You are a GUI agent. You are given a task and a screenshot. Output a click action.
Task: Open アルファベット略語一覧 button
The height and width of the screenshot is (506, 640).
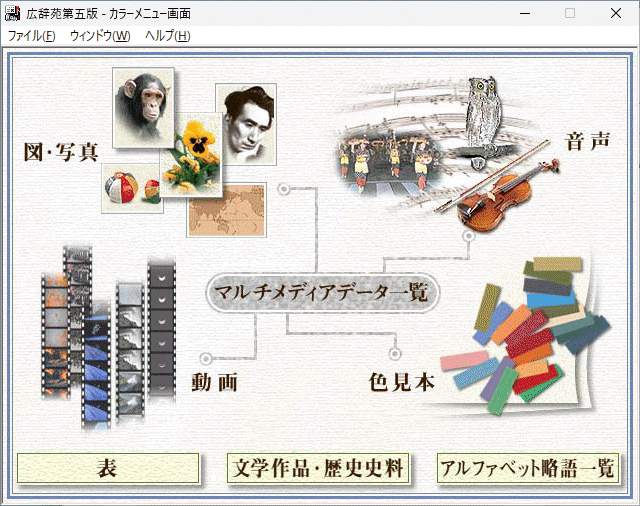pos(528,468)
